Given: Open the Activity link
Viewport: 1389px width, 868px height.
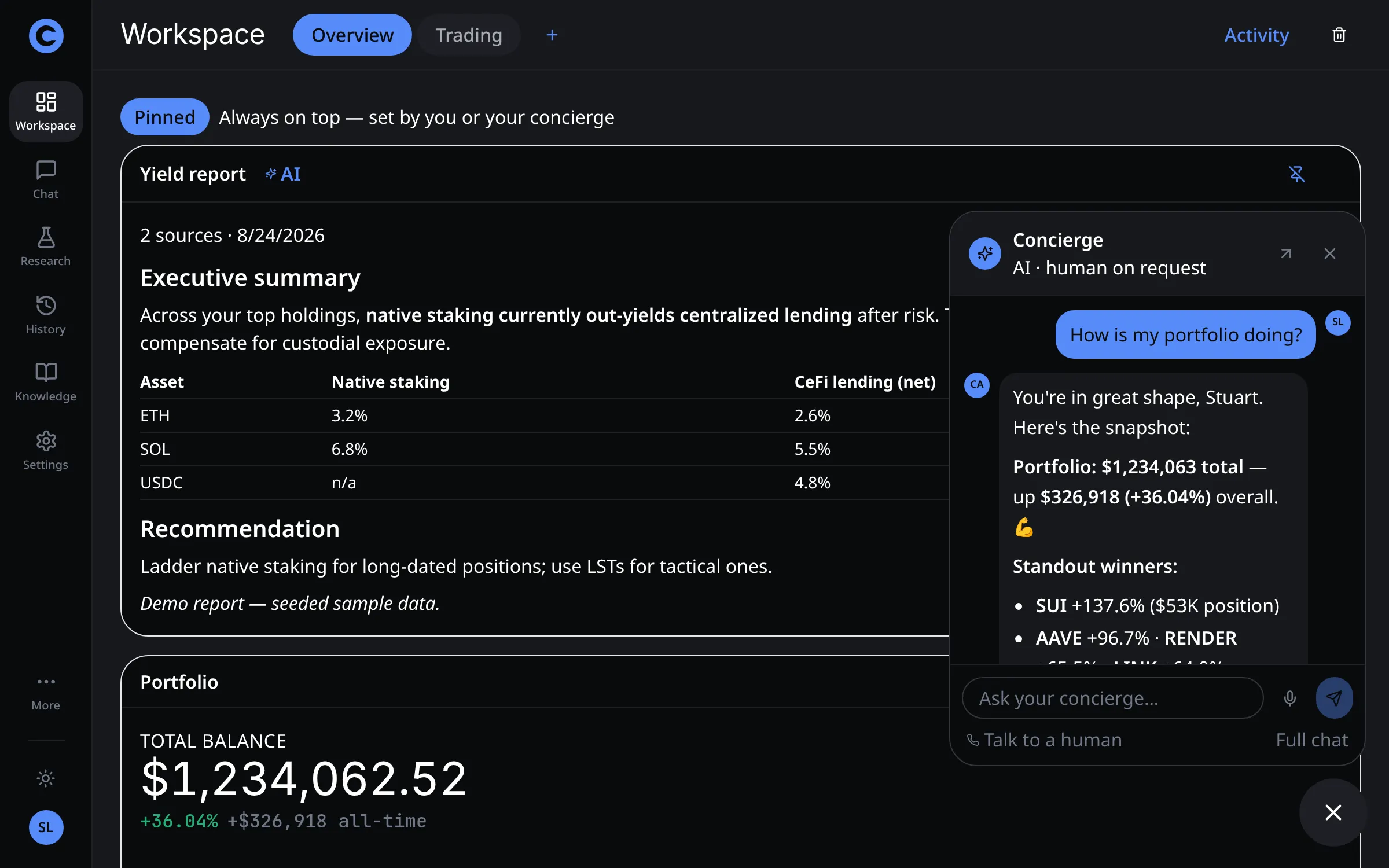Looking at the screenshot, I should [1256, 35].
